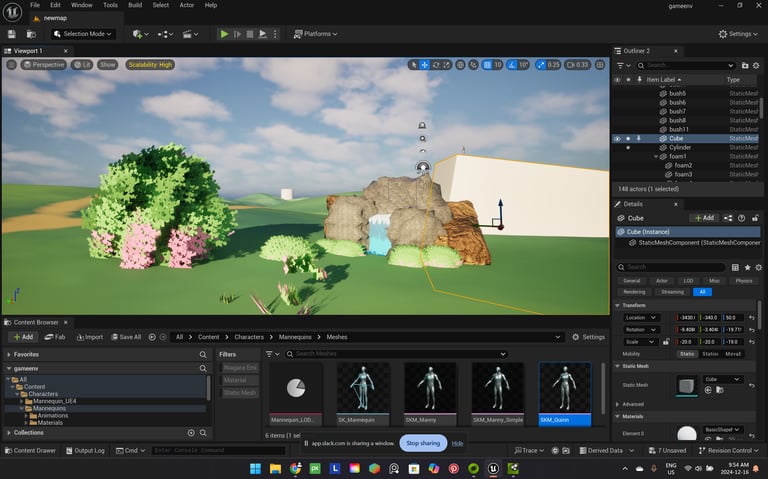Select the translate gizmo tool in viewport
768x479 pixels.
424,65
